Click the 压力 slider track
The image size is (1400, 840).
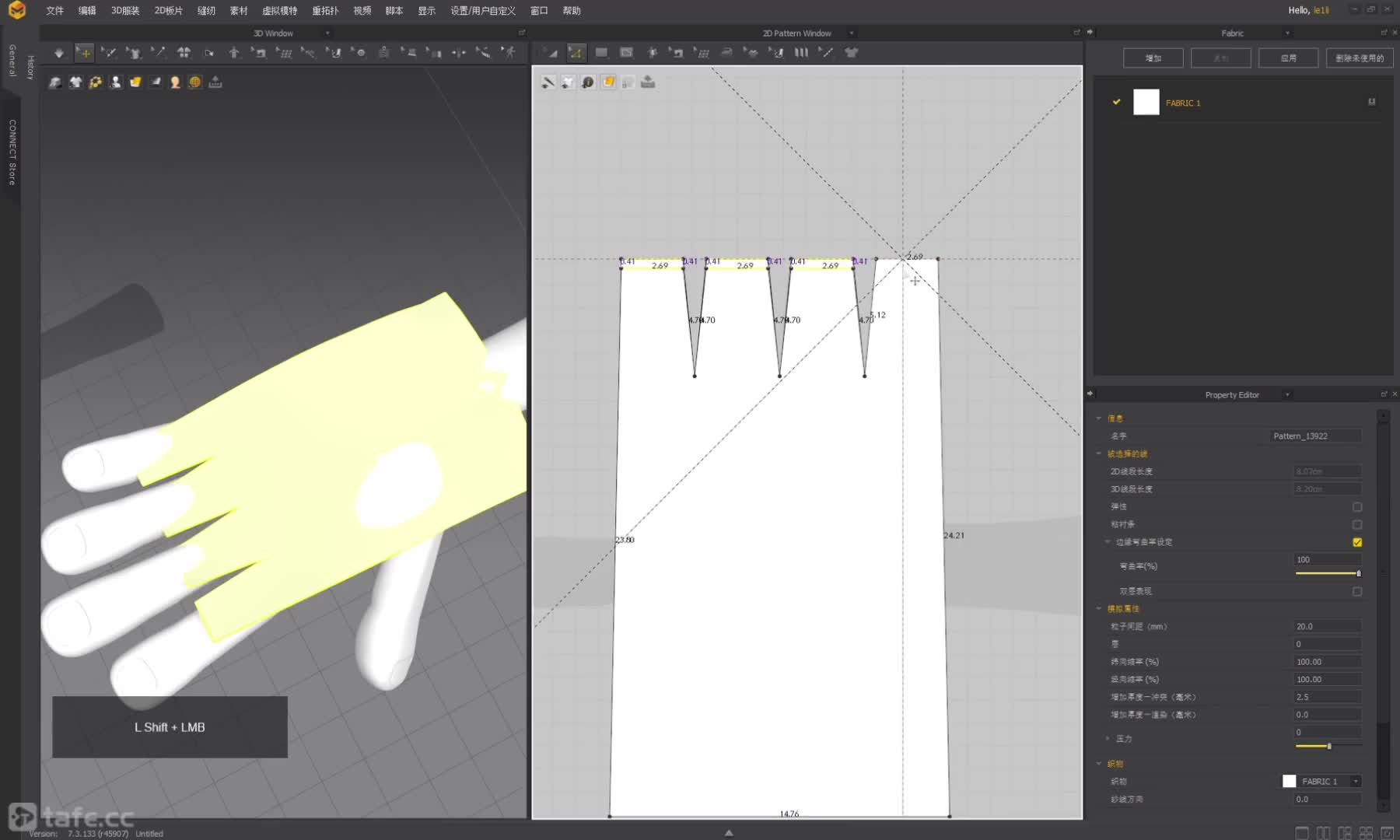(1328, 746)
